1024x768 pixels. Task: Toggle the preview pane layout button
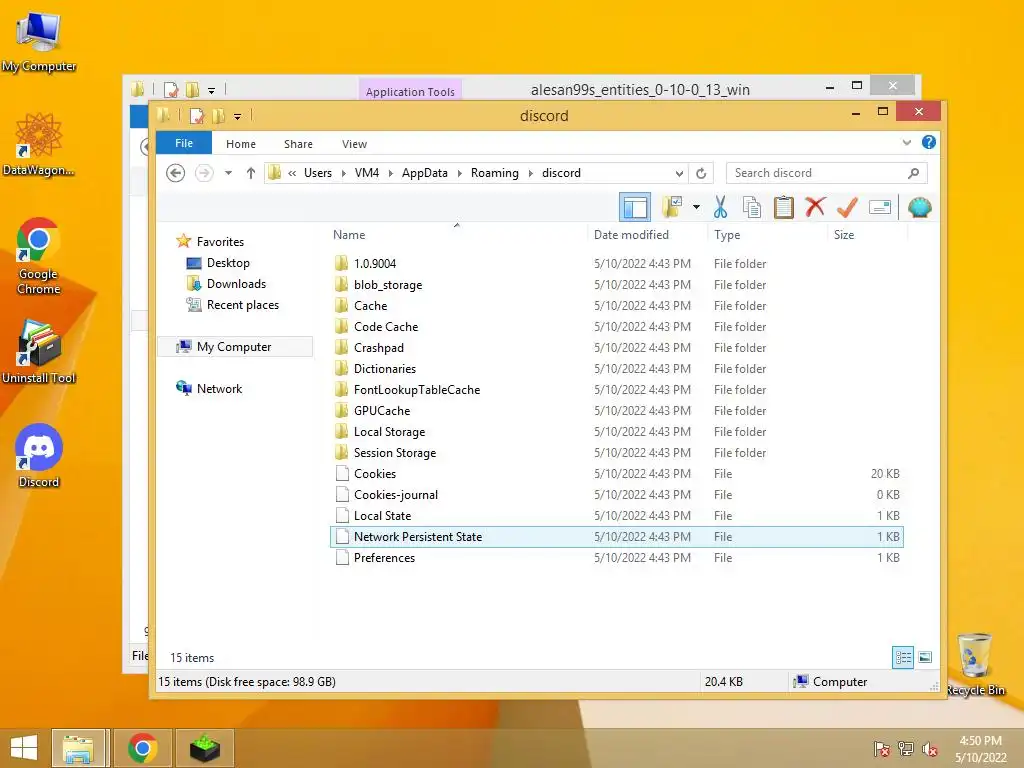tap(635, 208)
